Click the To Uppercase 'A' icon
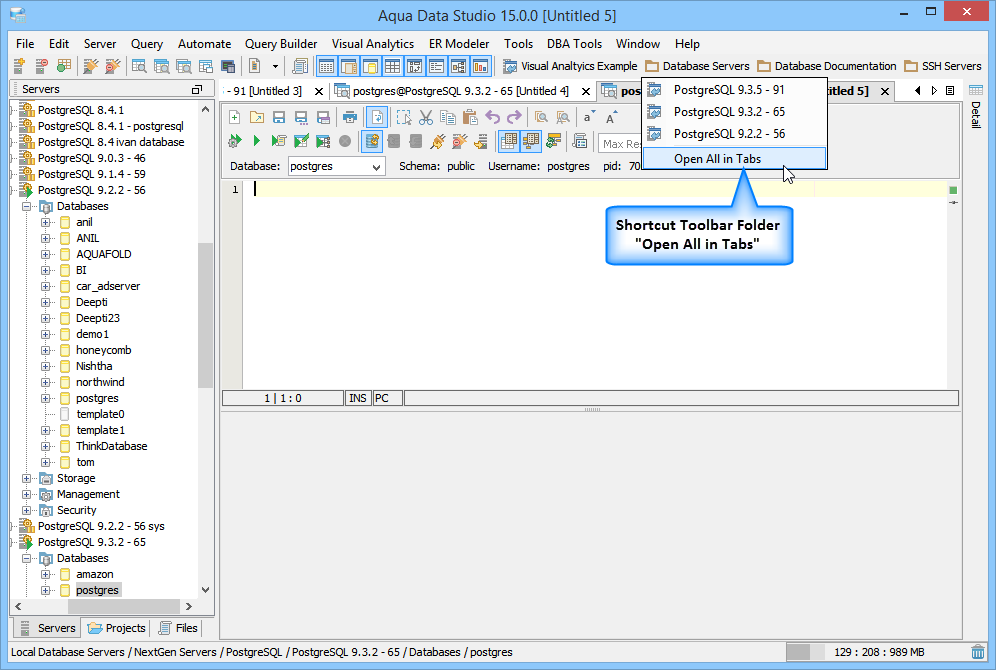The image size is (996, 670). coord(611,117)
